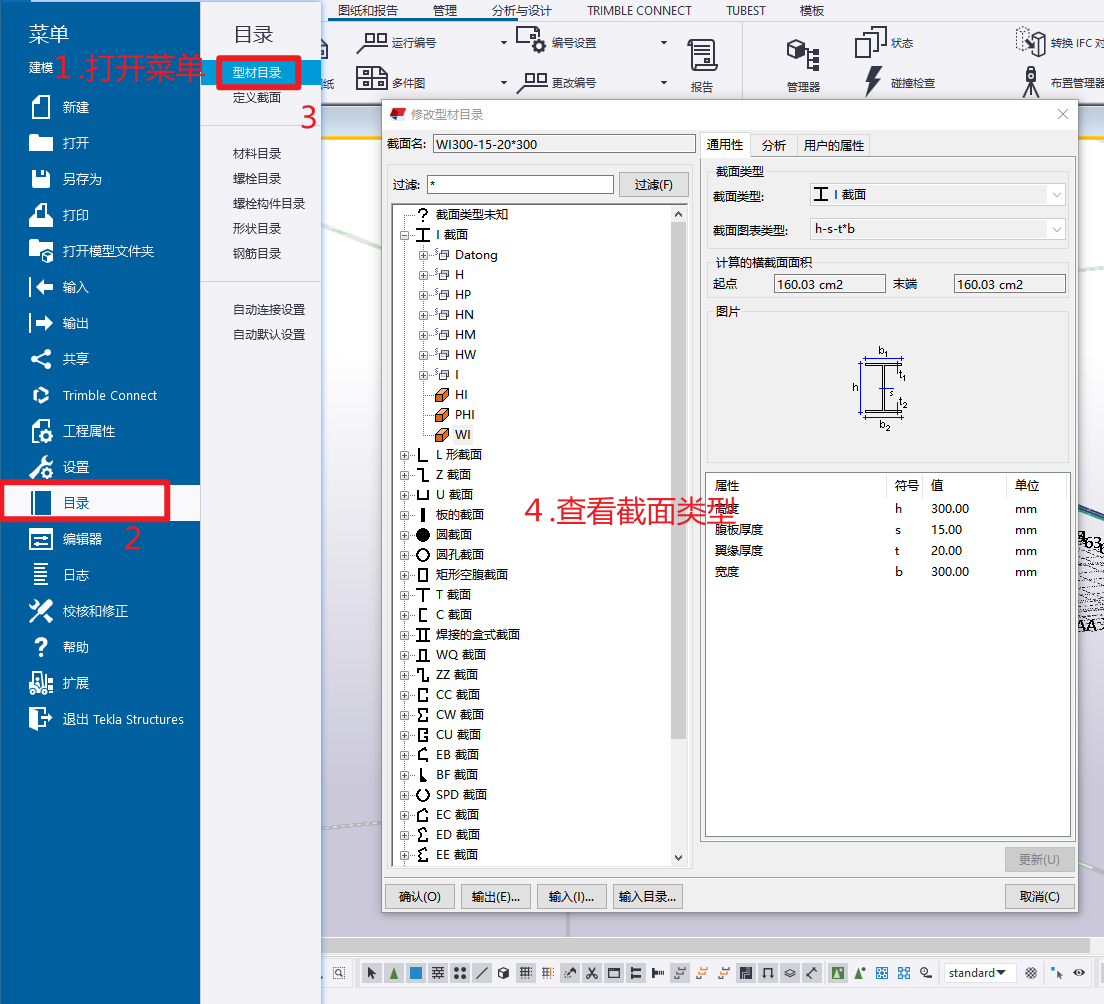Click the 输入目录... button
The image size is (1104, 1004).
(648, 897)
